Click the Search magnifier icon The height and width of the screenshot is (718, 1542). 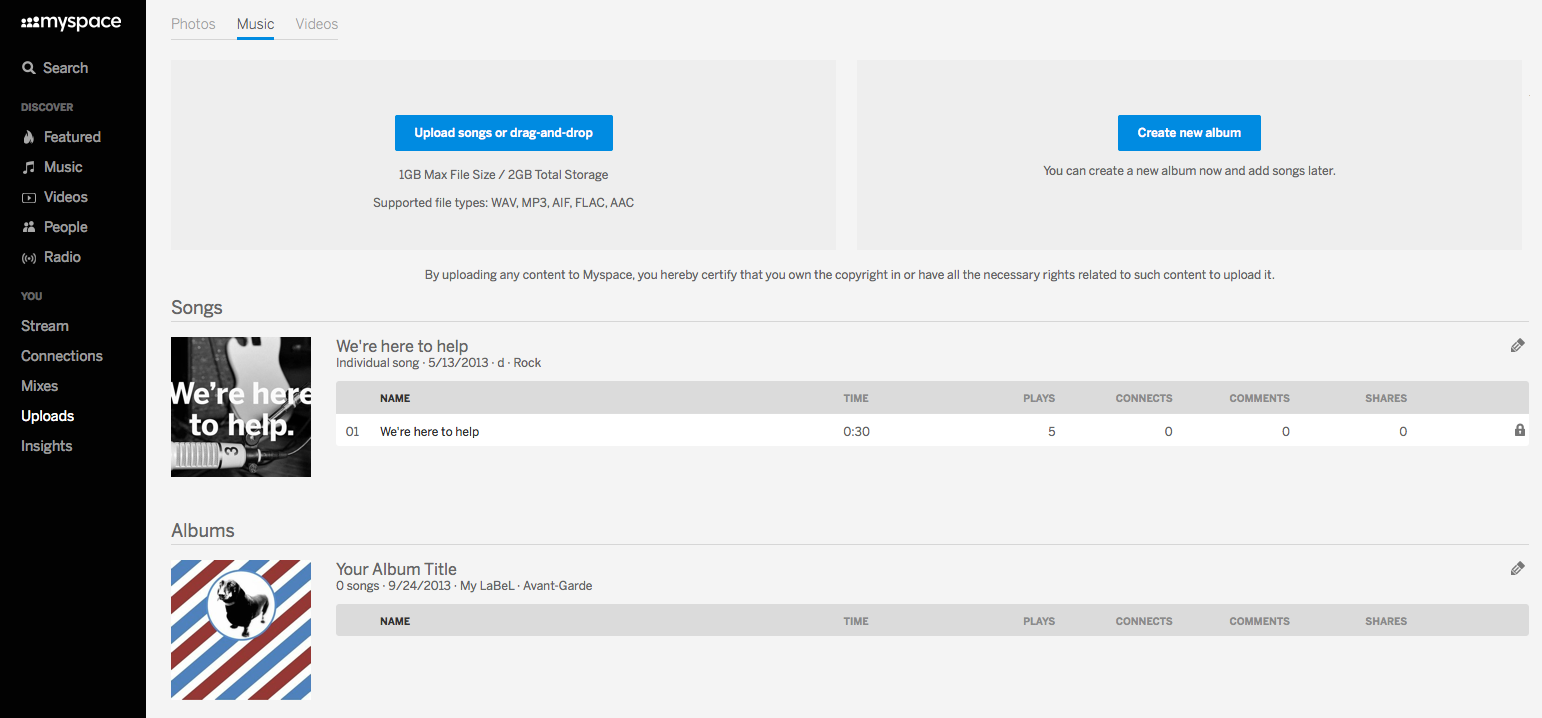pos(29,68)
